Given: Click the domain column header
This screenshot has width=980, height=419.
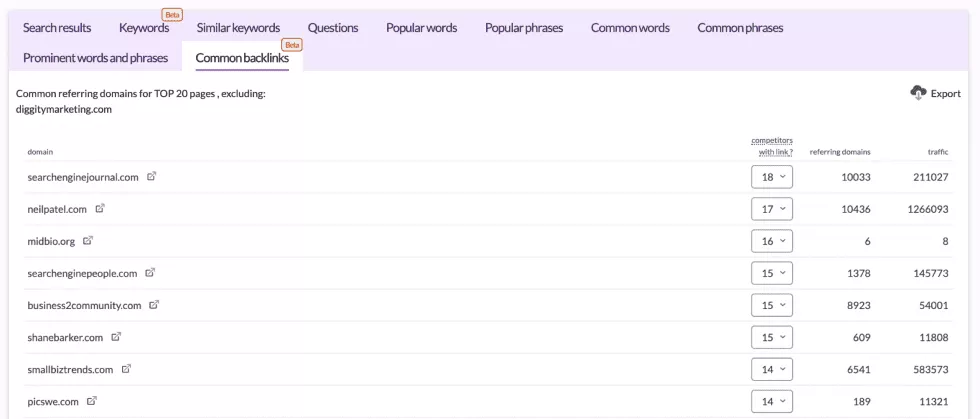Looking at the screenshot, I should pos(39,152).
